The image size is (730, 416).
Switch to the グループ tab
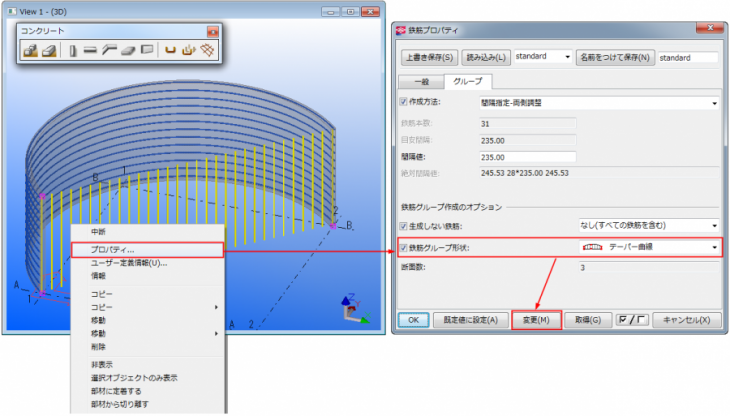pos(467,81)
